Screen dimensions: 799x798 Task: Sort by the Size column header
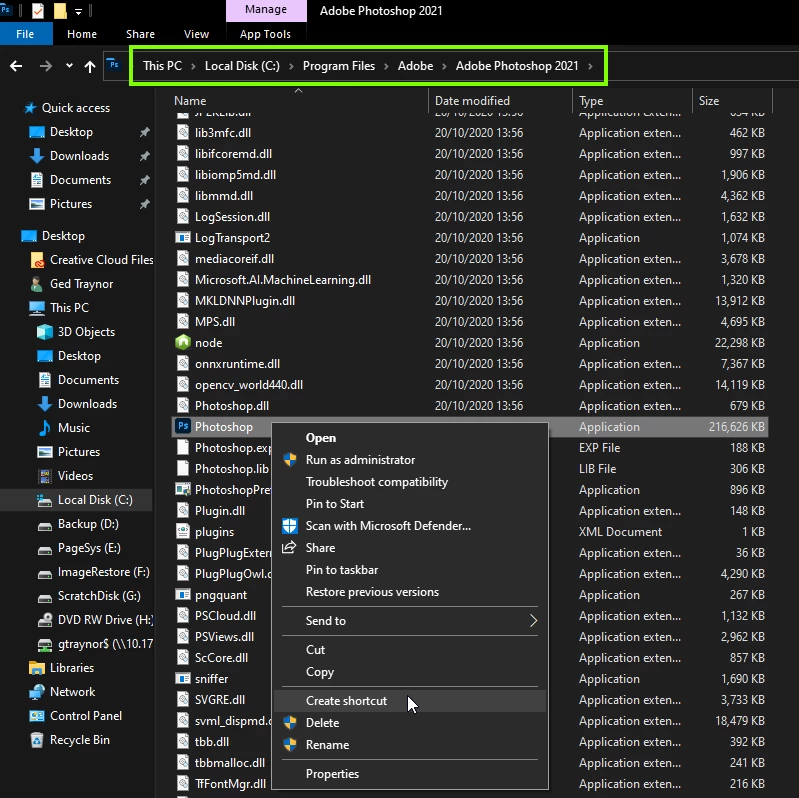point(733,100)
